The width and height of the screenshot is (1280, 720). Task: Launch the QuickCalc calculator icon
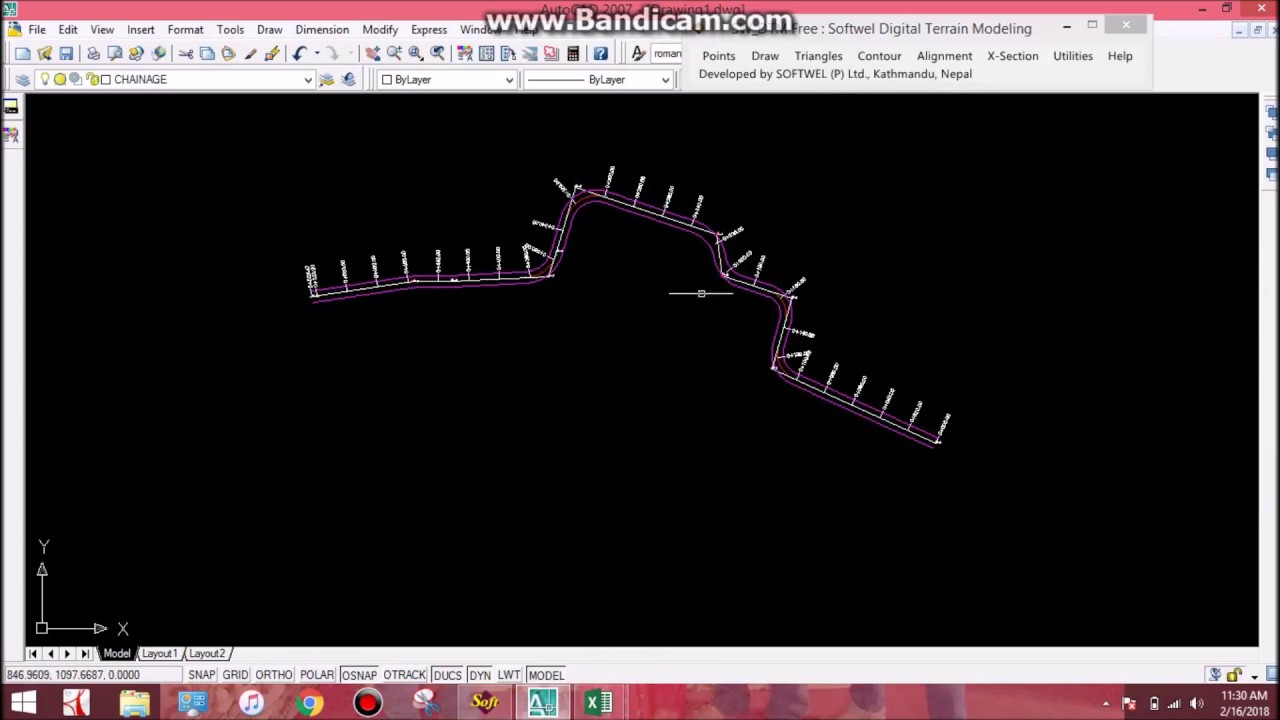573,53
